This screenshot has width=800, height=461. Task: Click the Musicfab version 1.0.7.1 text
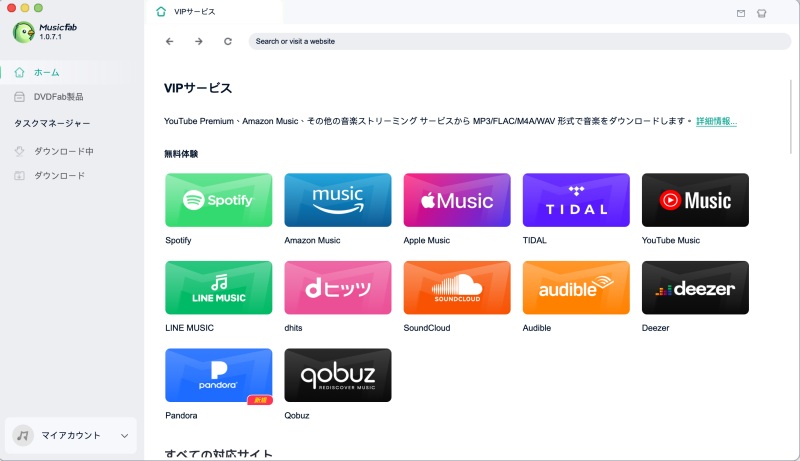point(51,37)
